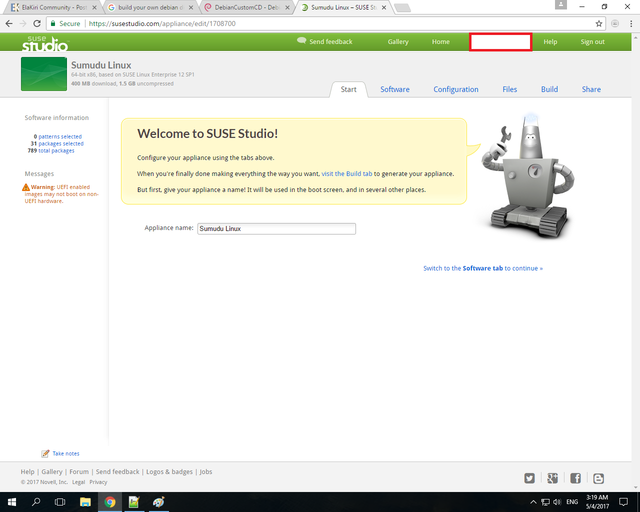This screenshot has height=512, width=640.
Task: Click footer Legal link
Action: pyautogui.click(x=78, y=482)
